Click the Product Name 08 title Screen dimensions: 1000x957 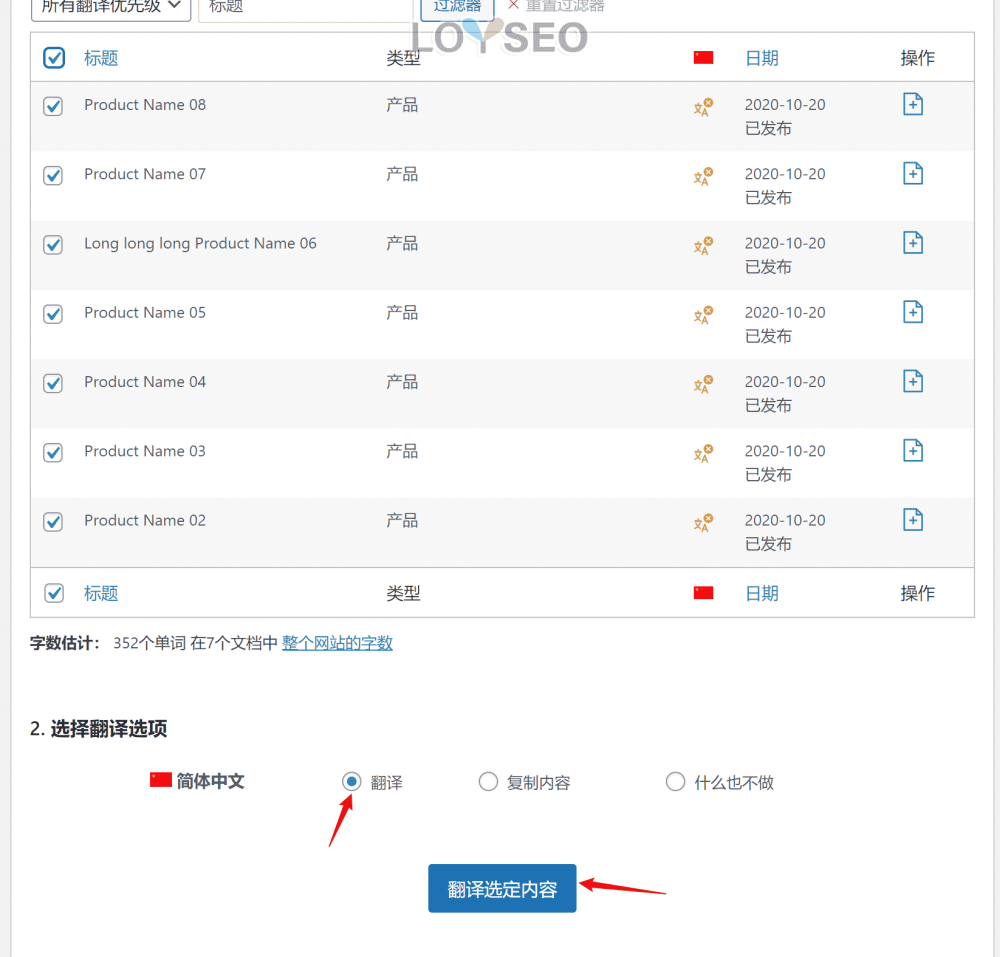tap(145, 105)
